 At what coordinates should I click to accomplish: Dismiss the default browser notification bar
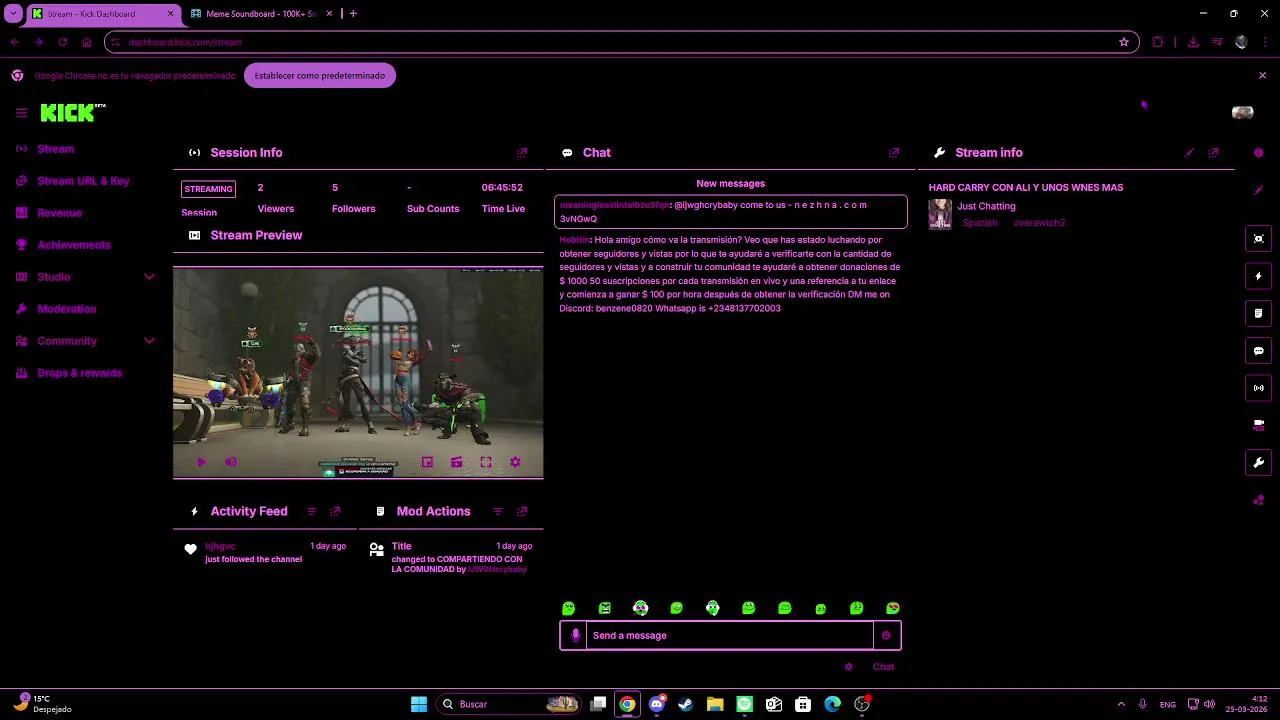(1262, 75)
